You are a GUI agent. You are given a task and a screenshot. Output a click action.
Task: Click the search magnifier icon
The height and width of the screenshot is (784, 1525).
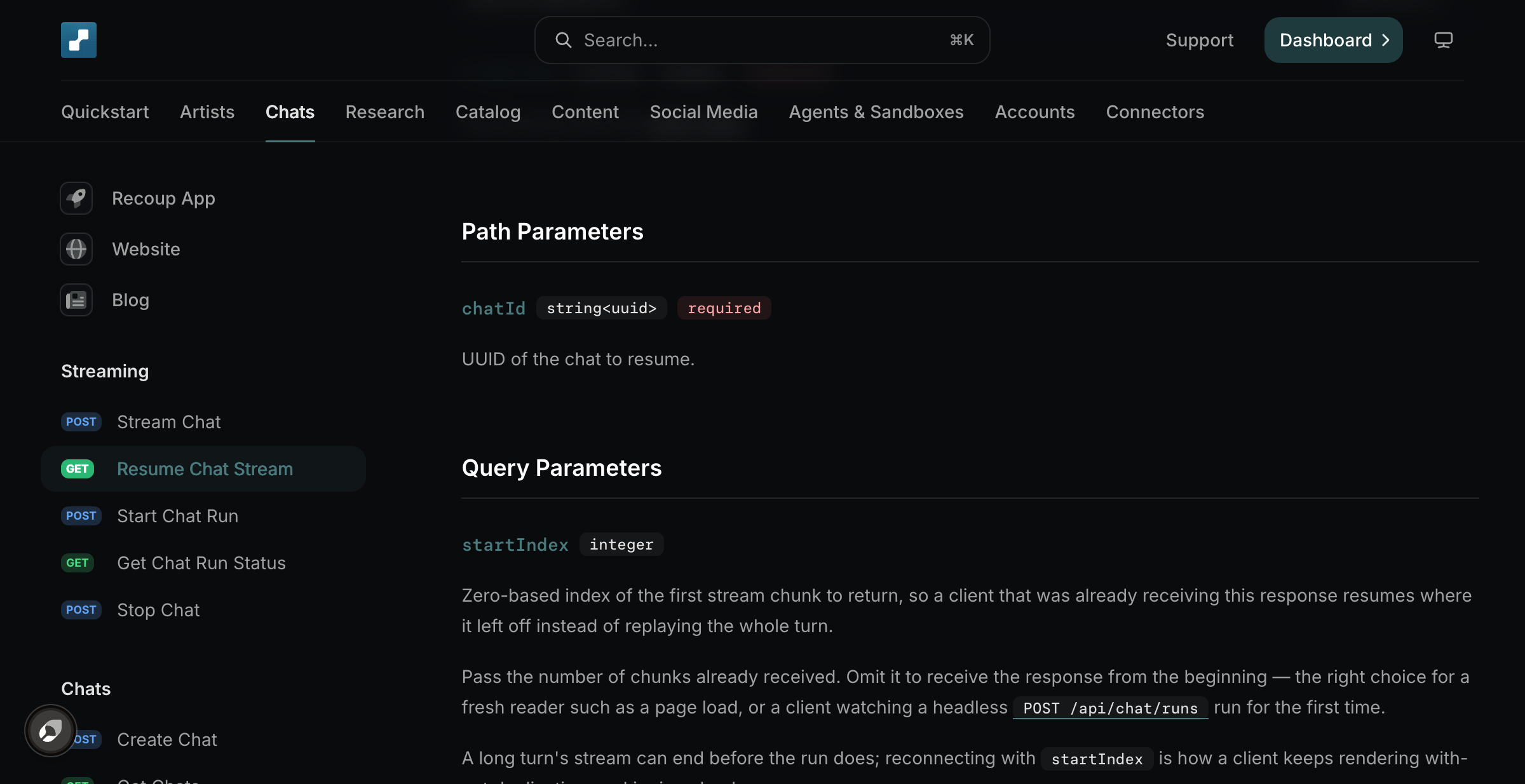pyautogui.click(x=563, y=40)
